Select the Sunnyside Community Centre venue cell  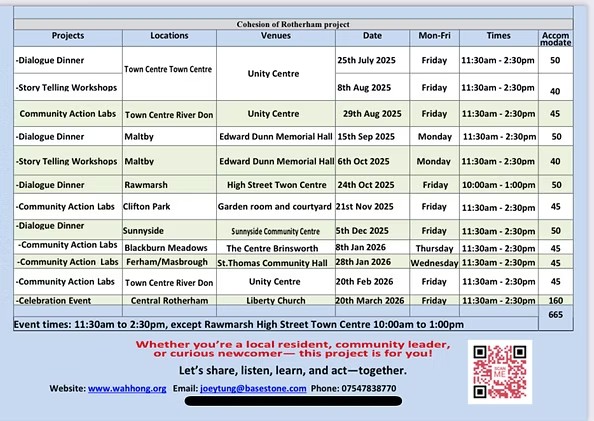click(x=276, y=231)
